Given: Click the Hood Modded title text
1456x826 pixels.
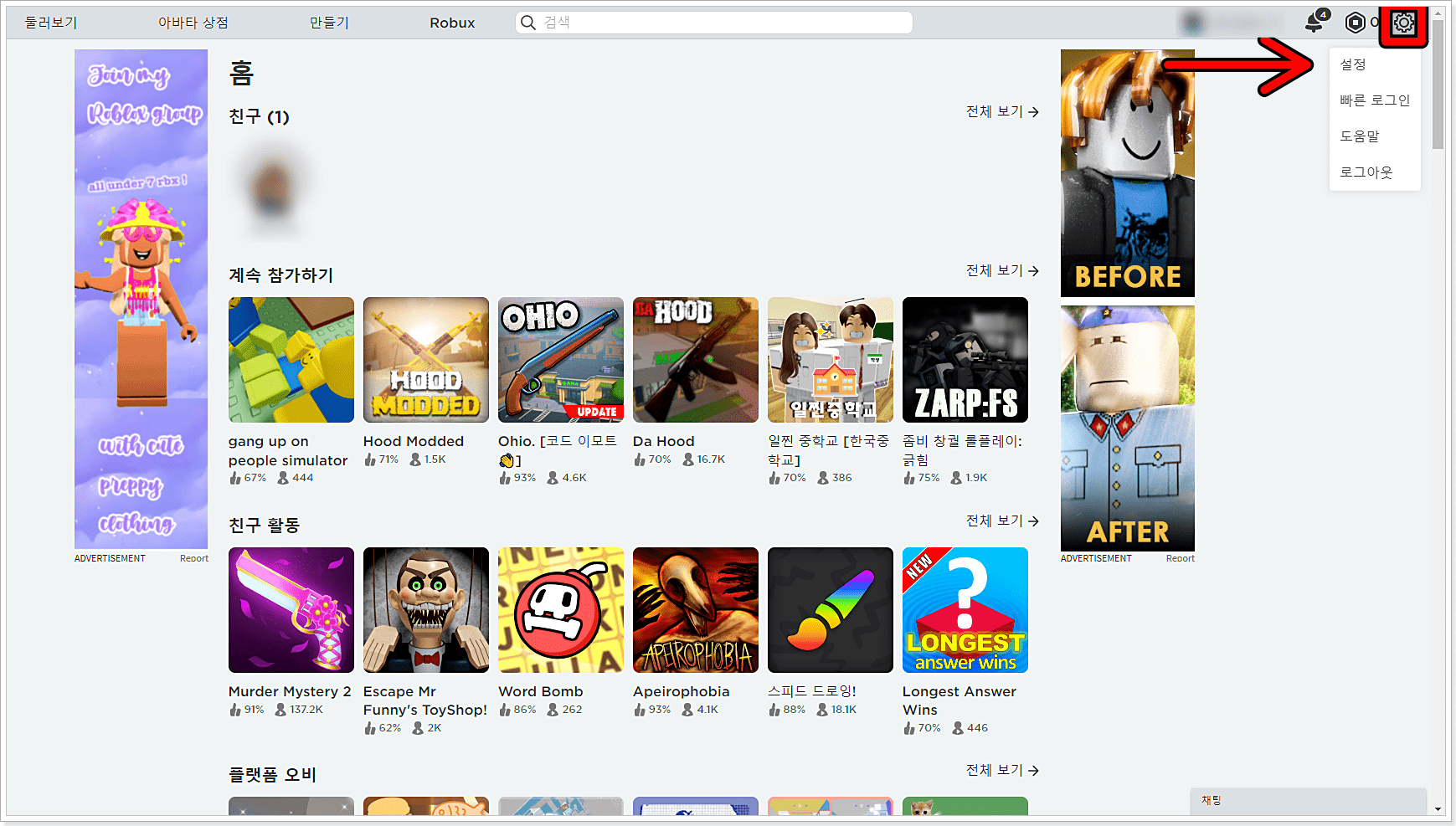Looking at the screenshot, I should (414, 441).
